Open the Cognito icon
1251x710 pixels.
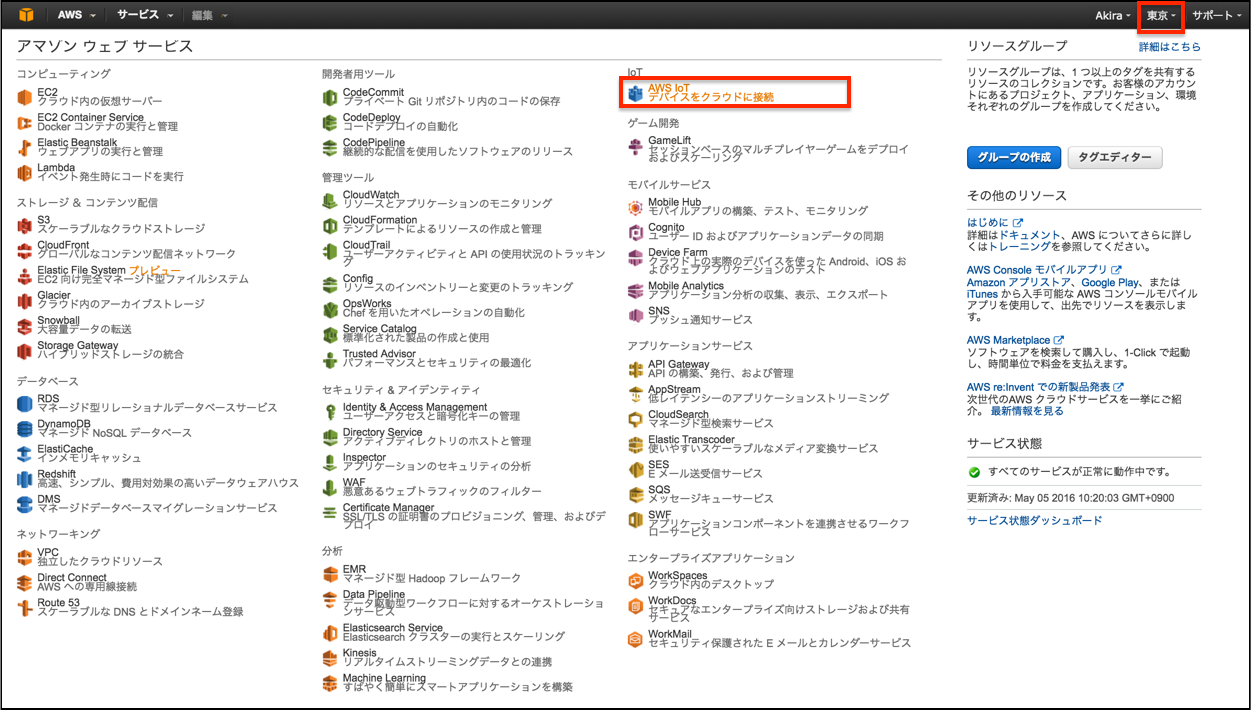tap(635, 232)
